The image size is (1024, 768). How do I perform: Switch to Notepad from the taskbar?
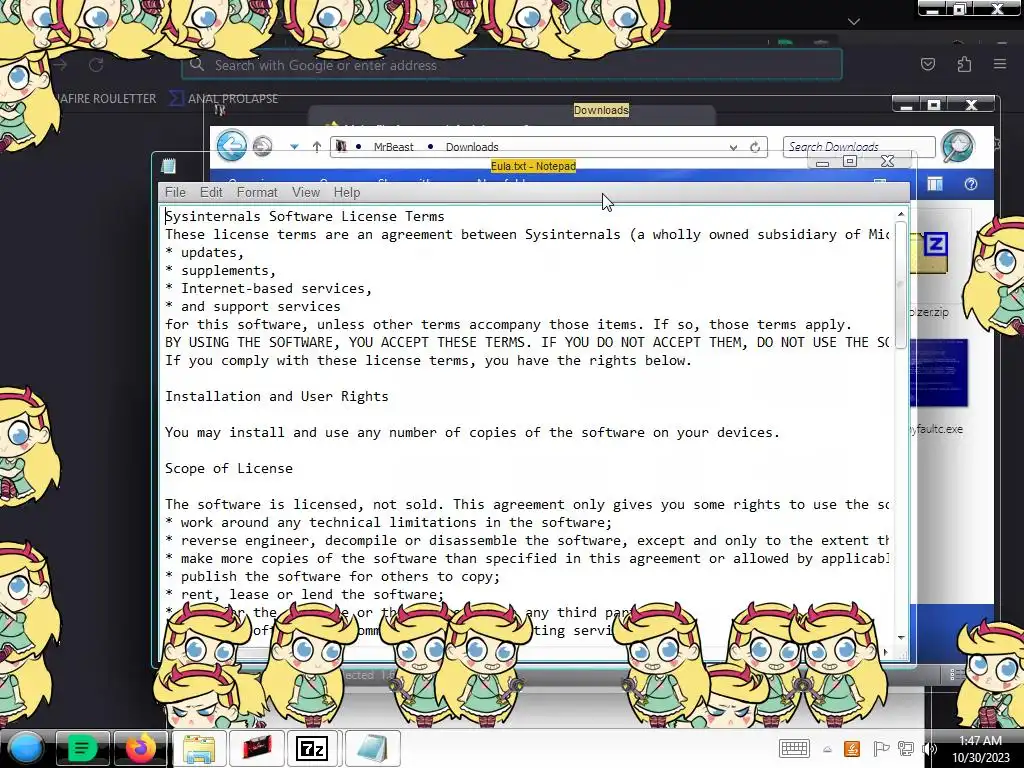372,748
